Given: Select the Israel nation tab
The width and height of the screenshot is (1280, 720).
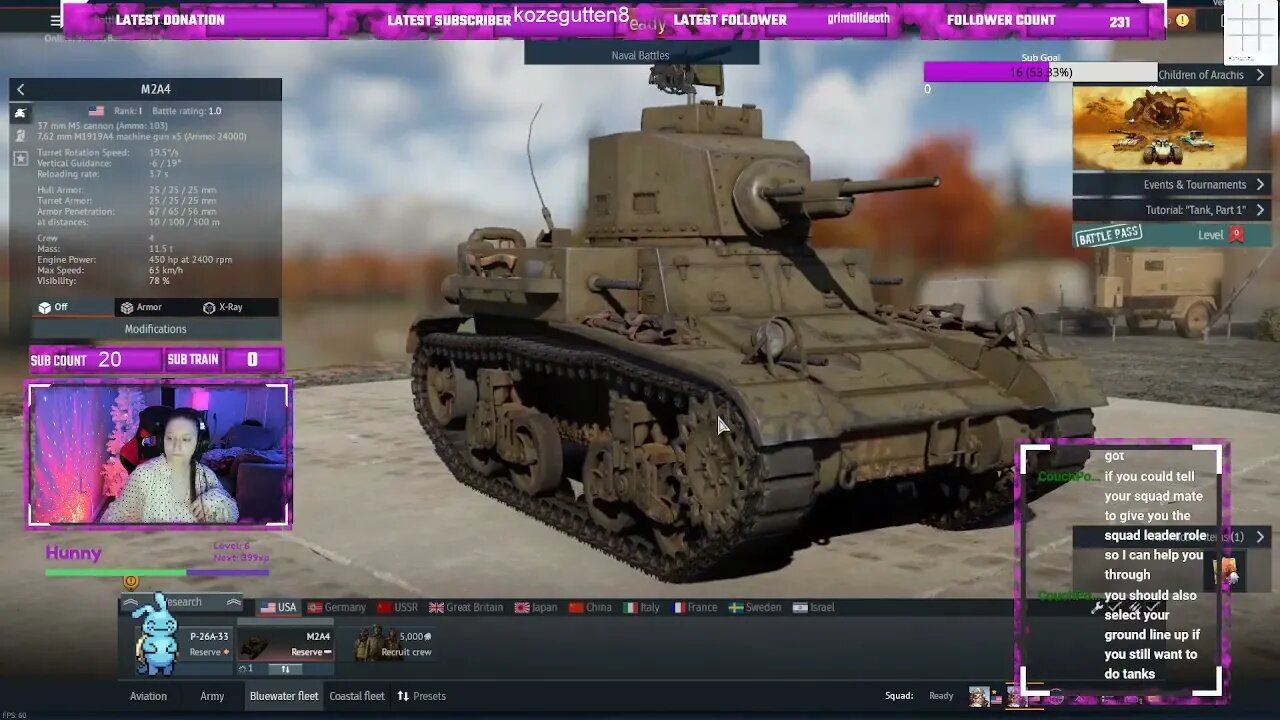Looking at the screenshot, I should [x=813, y=607].
